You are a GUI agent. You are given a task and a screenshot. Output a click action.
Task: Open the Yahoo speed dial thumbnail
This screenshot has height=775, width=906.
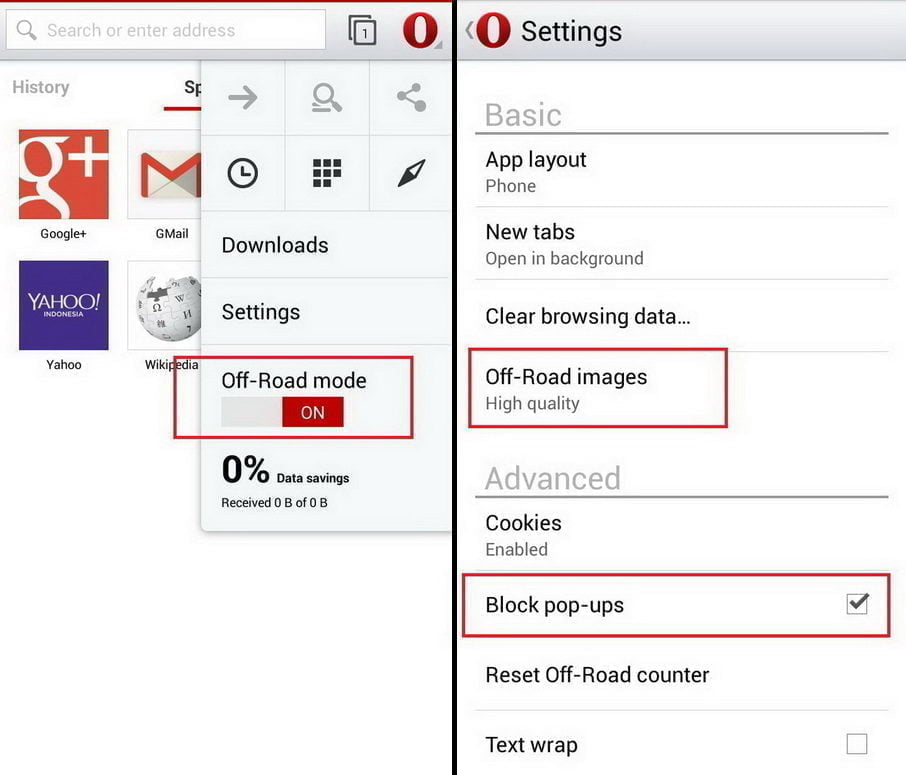click(64, 305)
